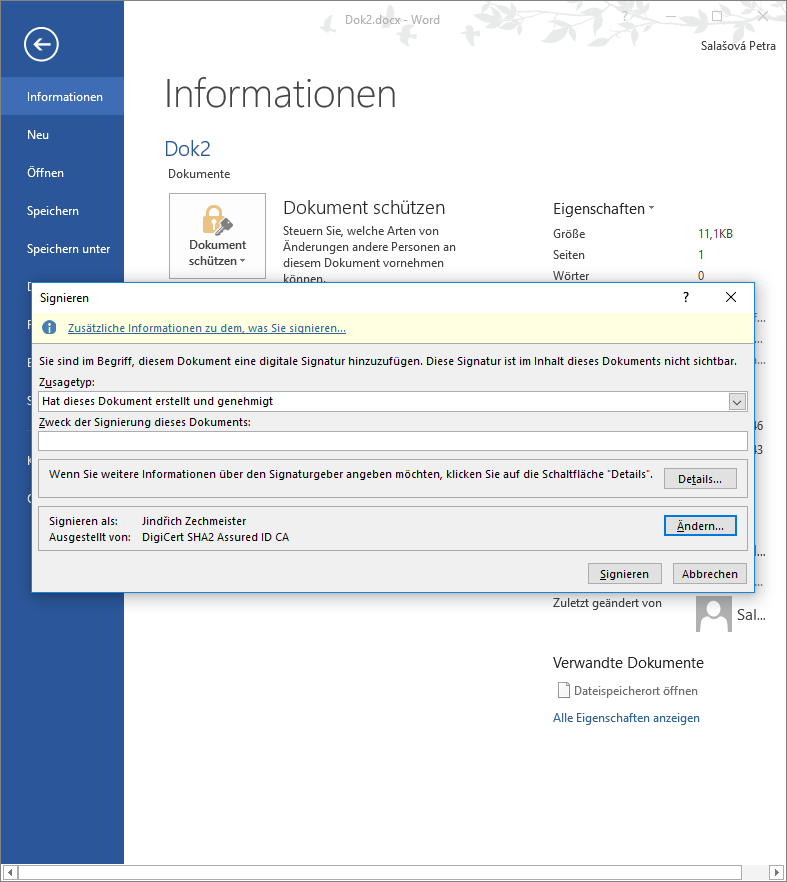Image resolution: width=787 pixels, height=882 pixels.
Task: Click the Verwandte Dokumente heading
Action: 628,663
